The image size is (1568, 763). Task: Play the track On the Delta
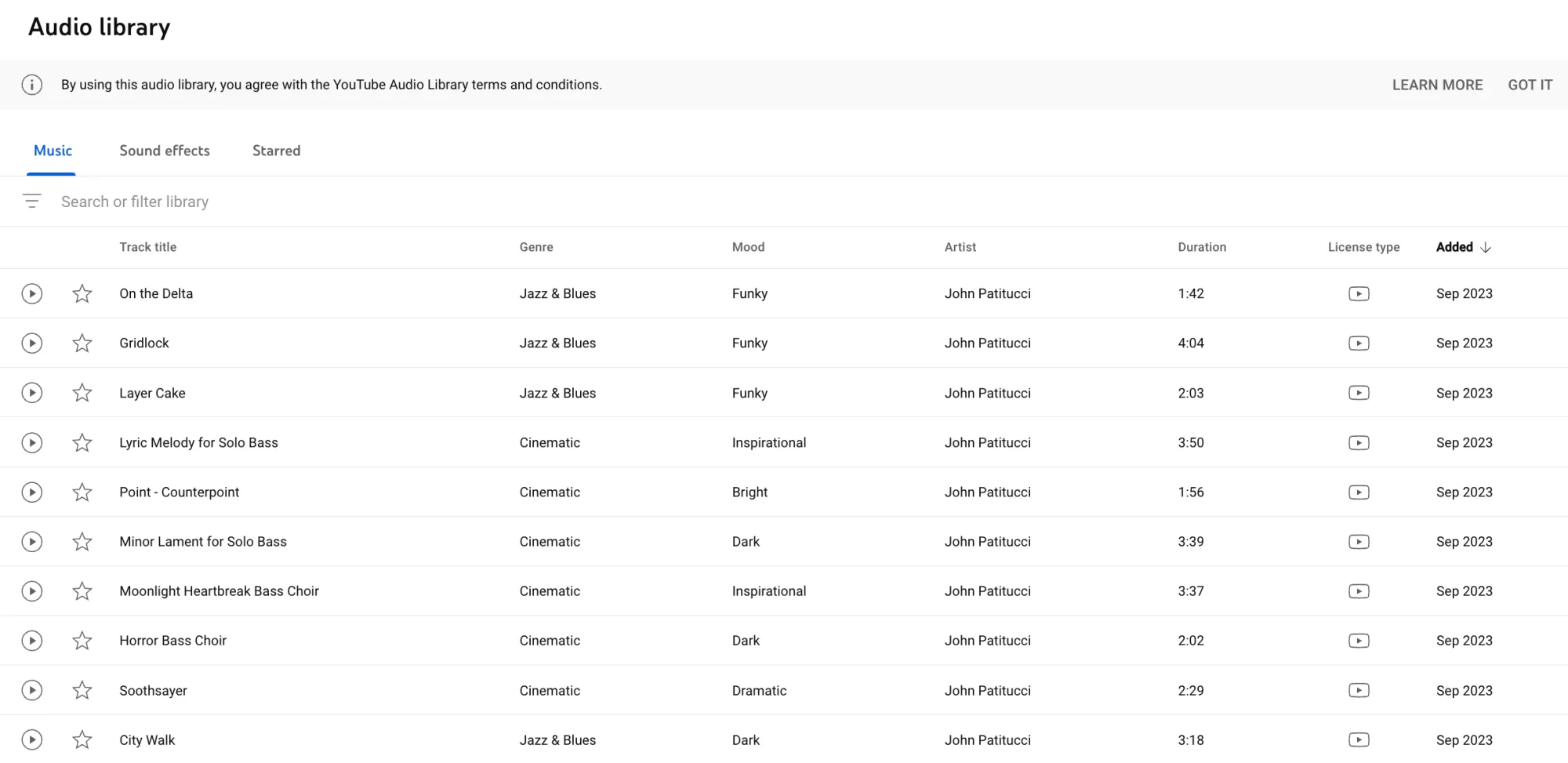(31, 294)
